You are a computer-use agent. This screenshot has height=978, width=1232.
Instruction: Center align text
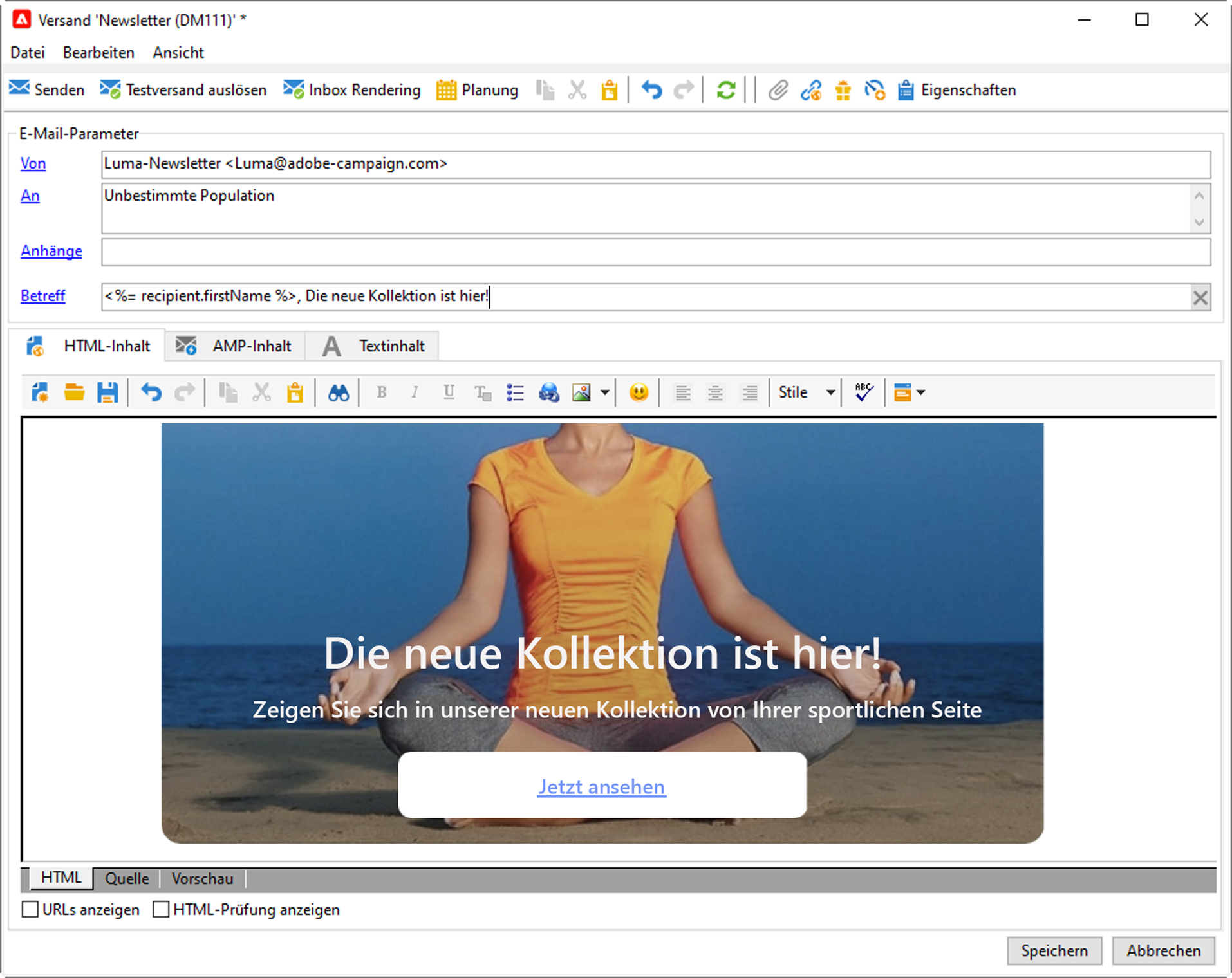(715, 392)
